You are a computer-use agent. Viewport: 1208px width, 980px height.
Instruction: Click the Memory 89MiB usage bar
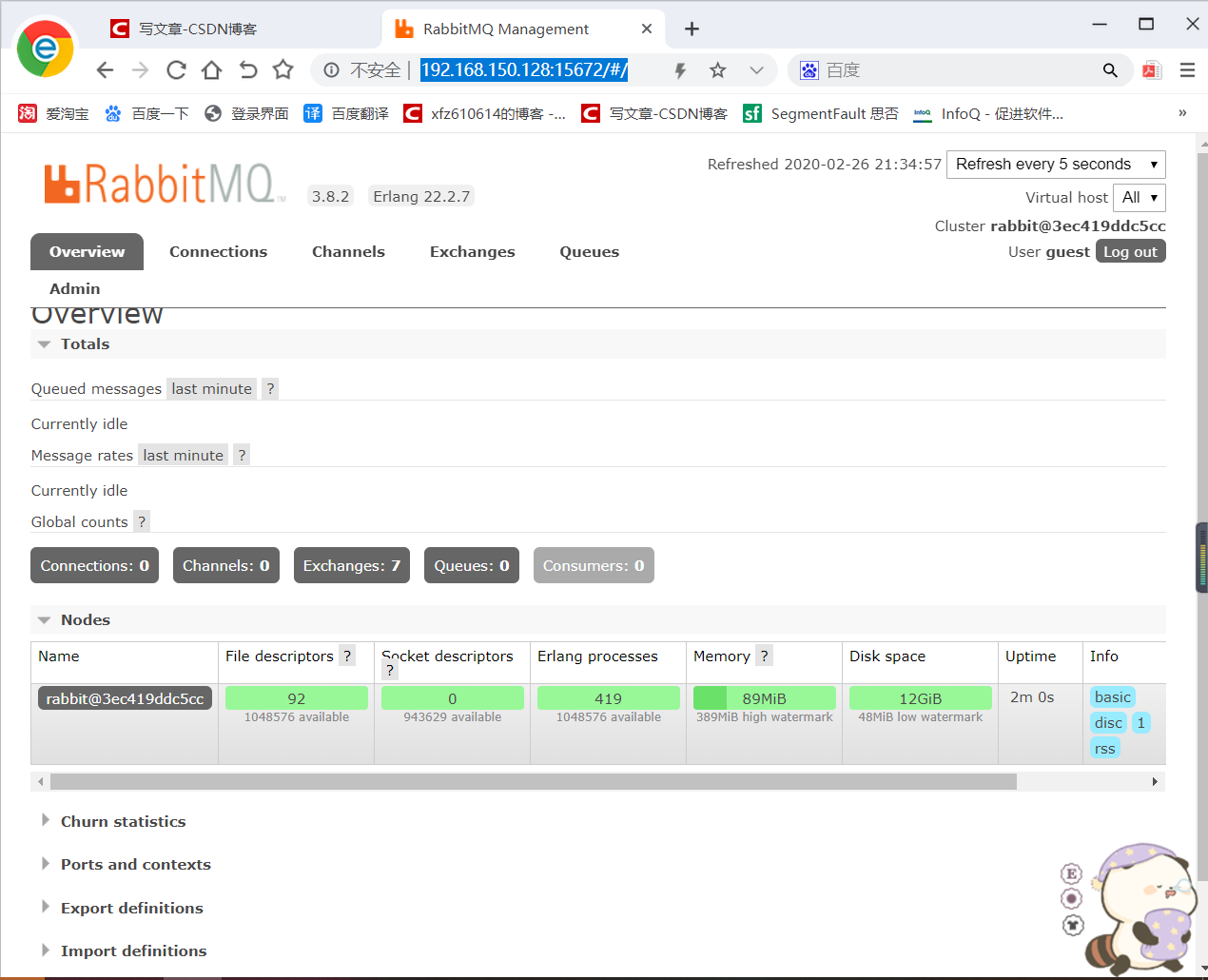coord(764,697)
